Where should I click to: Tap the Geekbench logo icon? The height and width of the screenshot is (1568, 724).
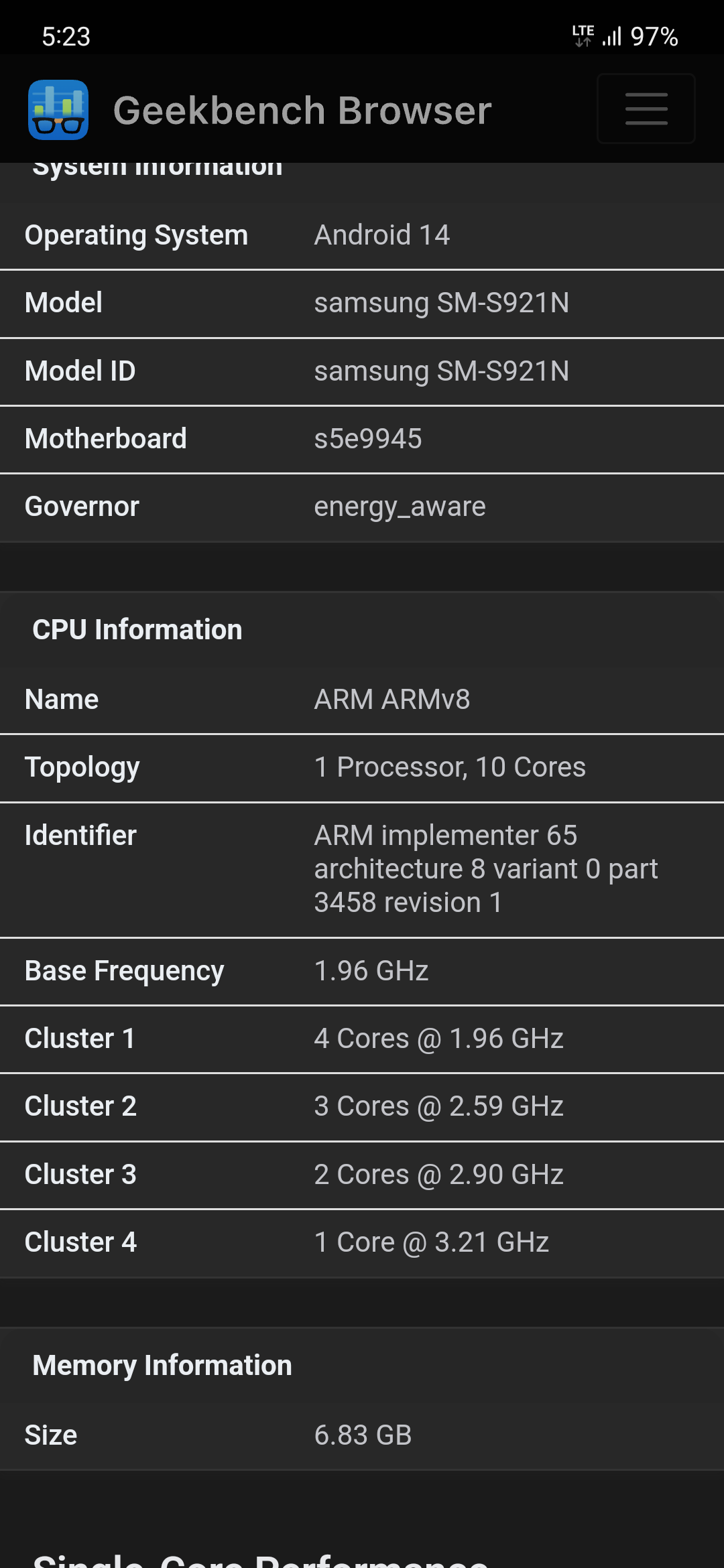[58, 110]
